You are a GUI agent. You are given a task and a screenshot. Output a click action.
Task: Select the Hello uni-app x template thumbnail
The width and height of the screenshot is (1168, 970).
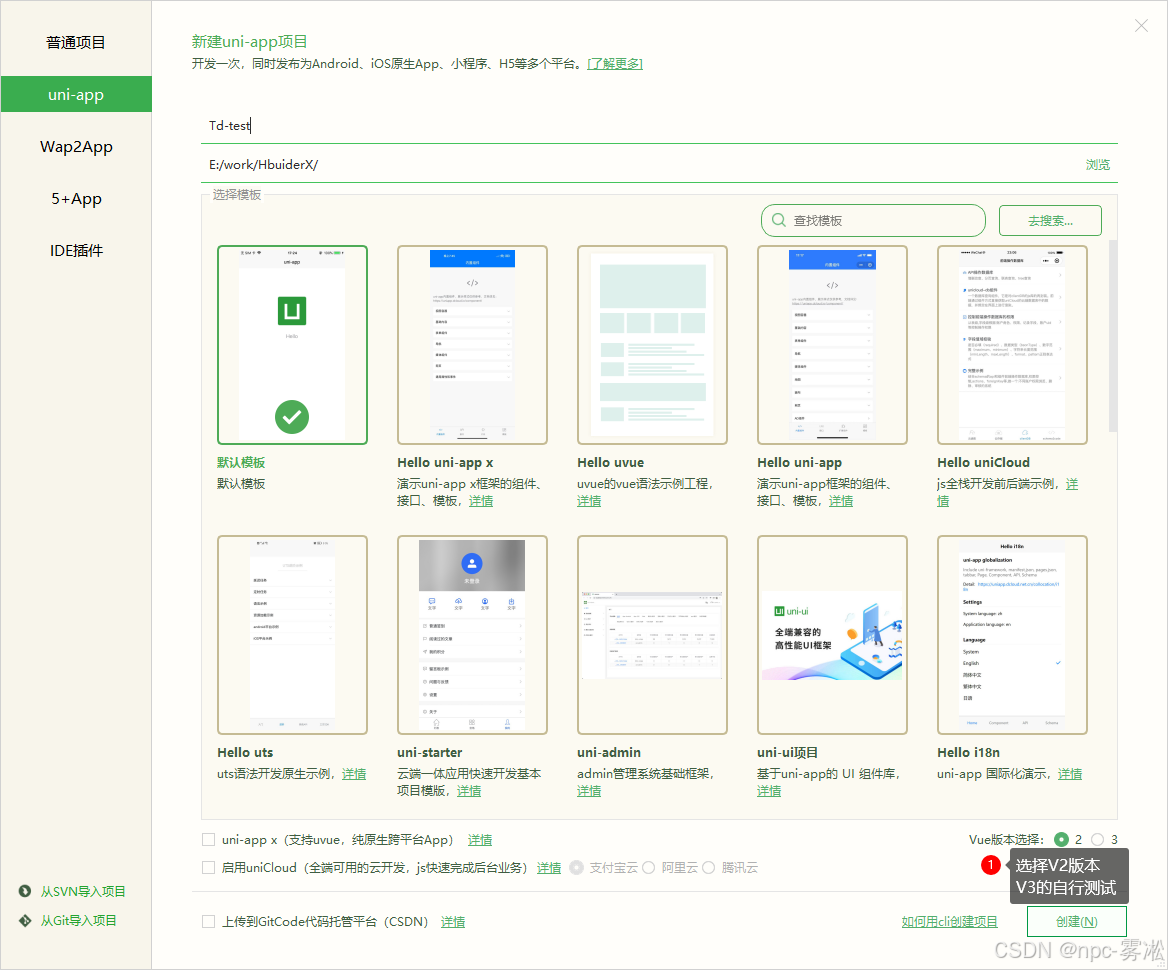coord(472,345)
